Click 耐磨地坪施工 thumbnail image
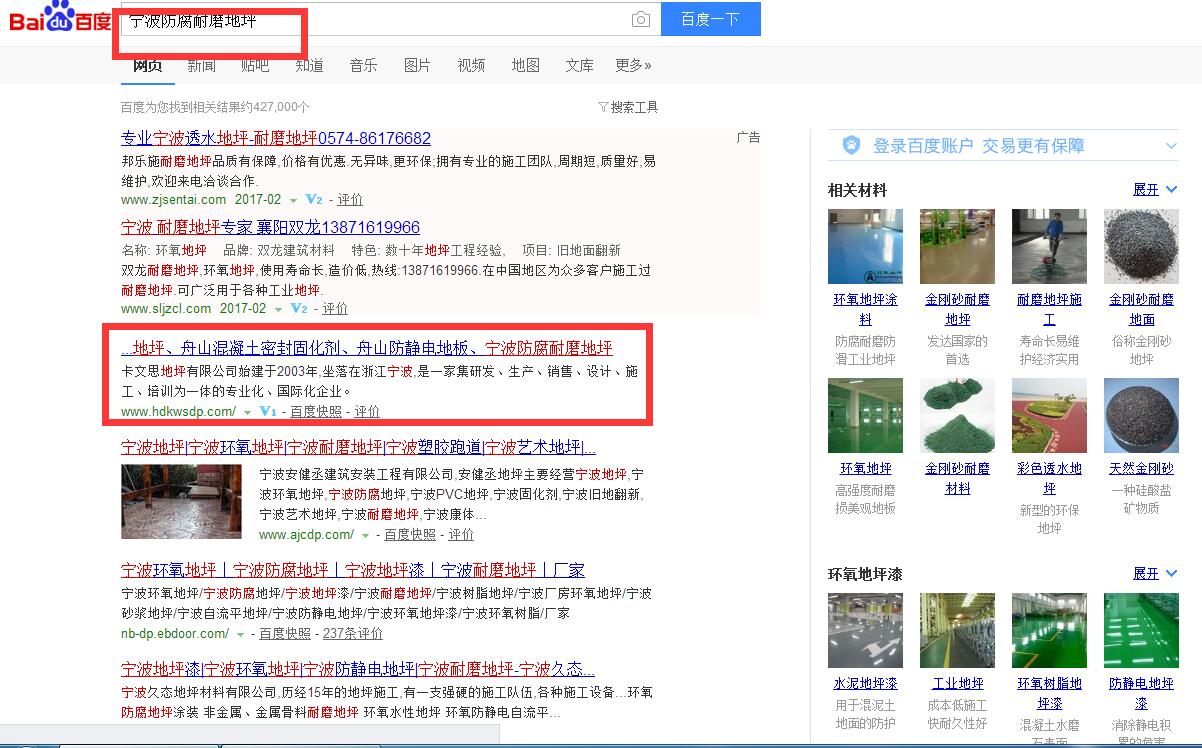The width and height of the screenshot is (1202, 748). pyautogui.click(x=1049, y=246)
